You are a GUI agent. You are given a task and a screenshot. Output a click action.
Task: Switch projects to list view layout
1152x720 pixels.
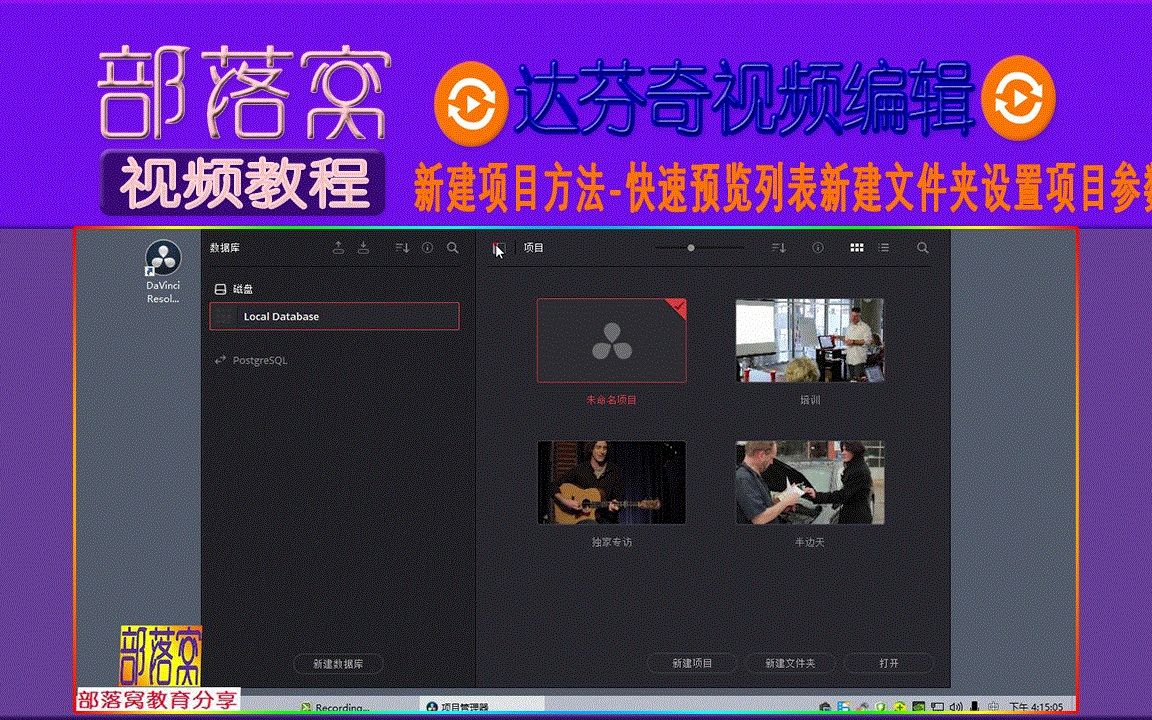883,247
